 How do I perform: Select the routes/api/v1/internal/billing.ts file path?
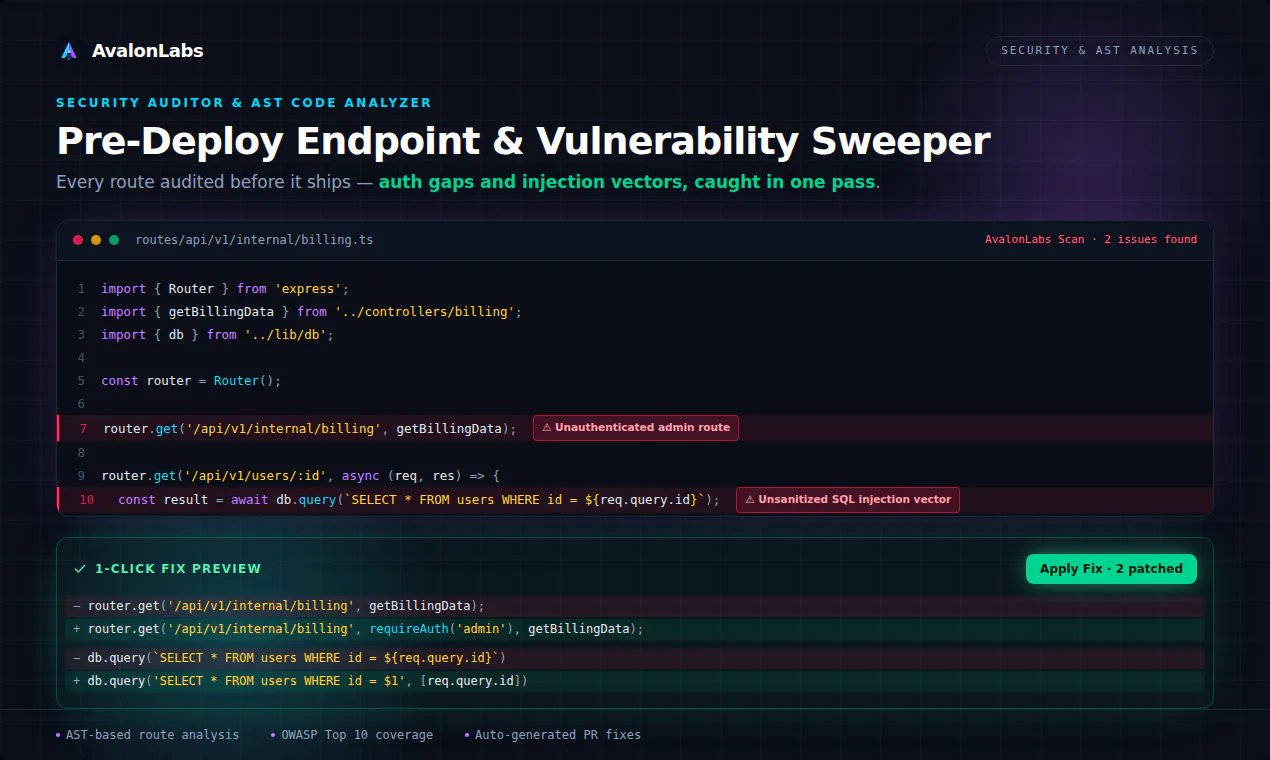tap(254, 240)
